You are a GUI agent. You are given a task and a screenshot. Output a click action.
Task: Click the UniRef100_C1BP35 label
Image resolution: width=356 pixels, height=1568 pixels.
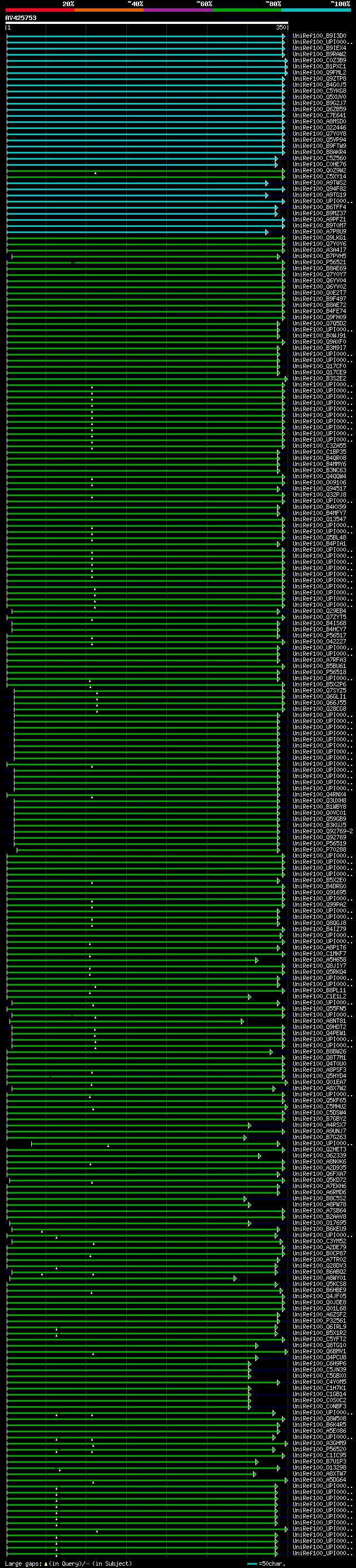pos(319,452)
